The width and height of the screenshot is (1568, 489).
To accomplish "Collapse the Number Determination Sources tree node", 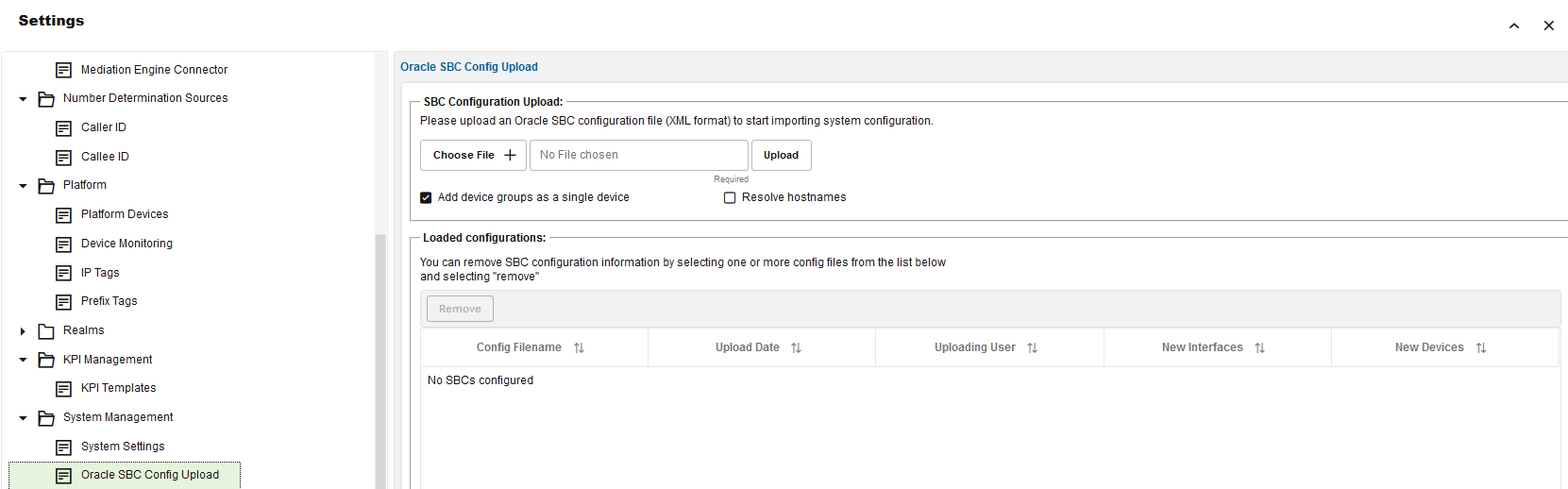I will 23,99.
